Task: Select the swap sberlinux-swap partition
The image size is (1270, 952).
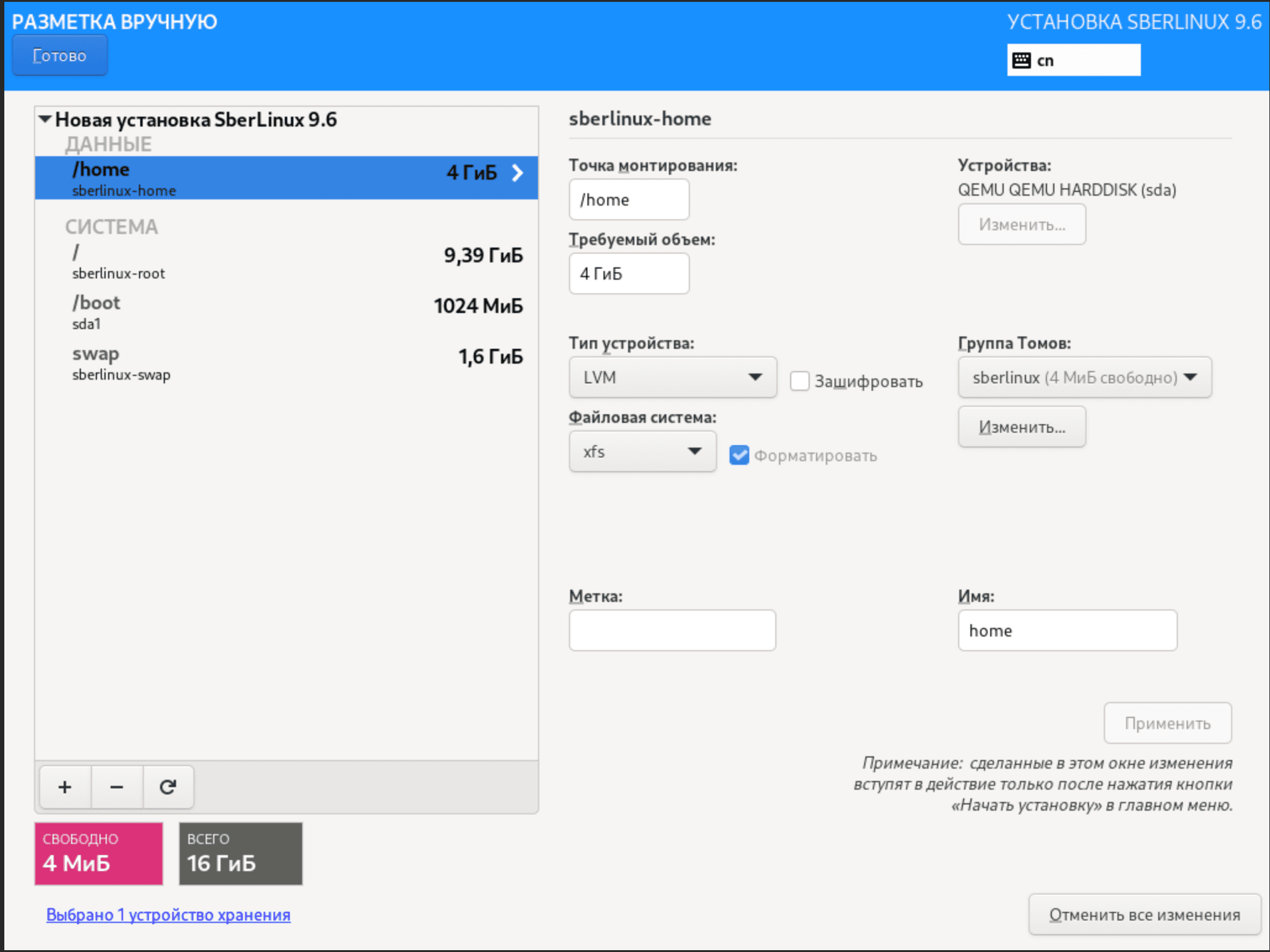Action: click(x=287, y=362)
